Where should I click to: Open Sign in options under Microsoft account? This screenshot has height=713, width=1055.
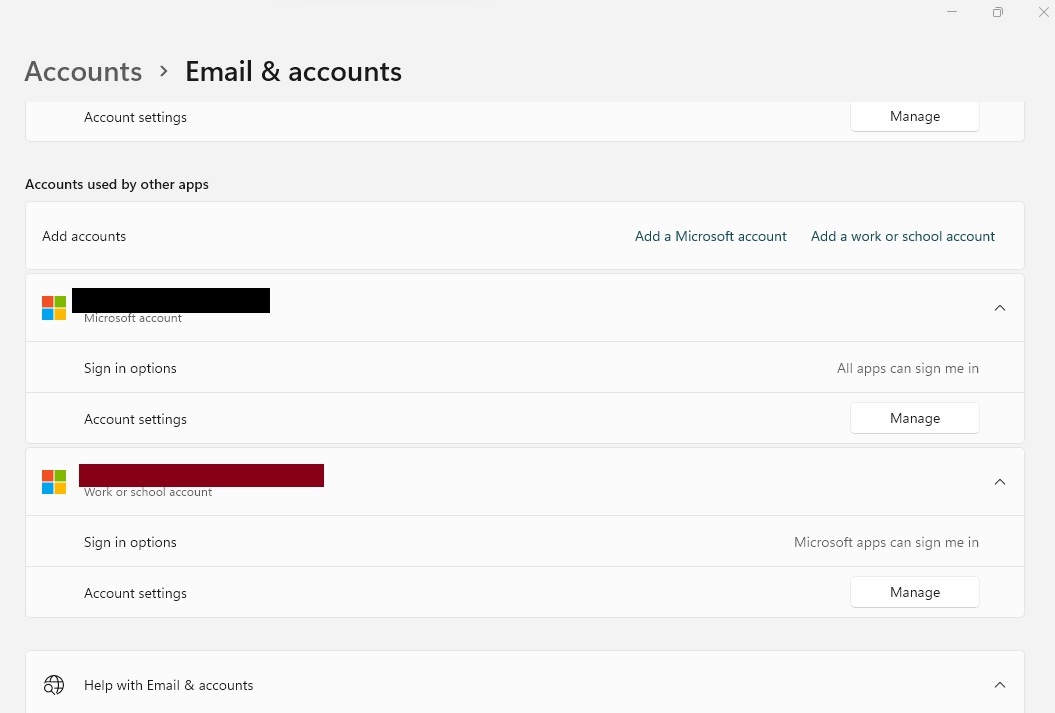click(x=525, y=368)
